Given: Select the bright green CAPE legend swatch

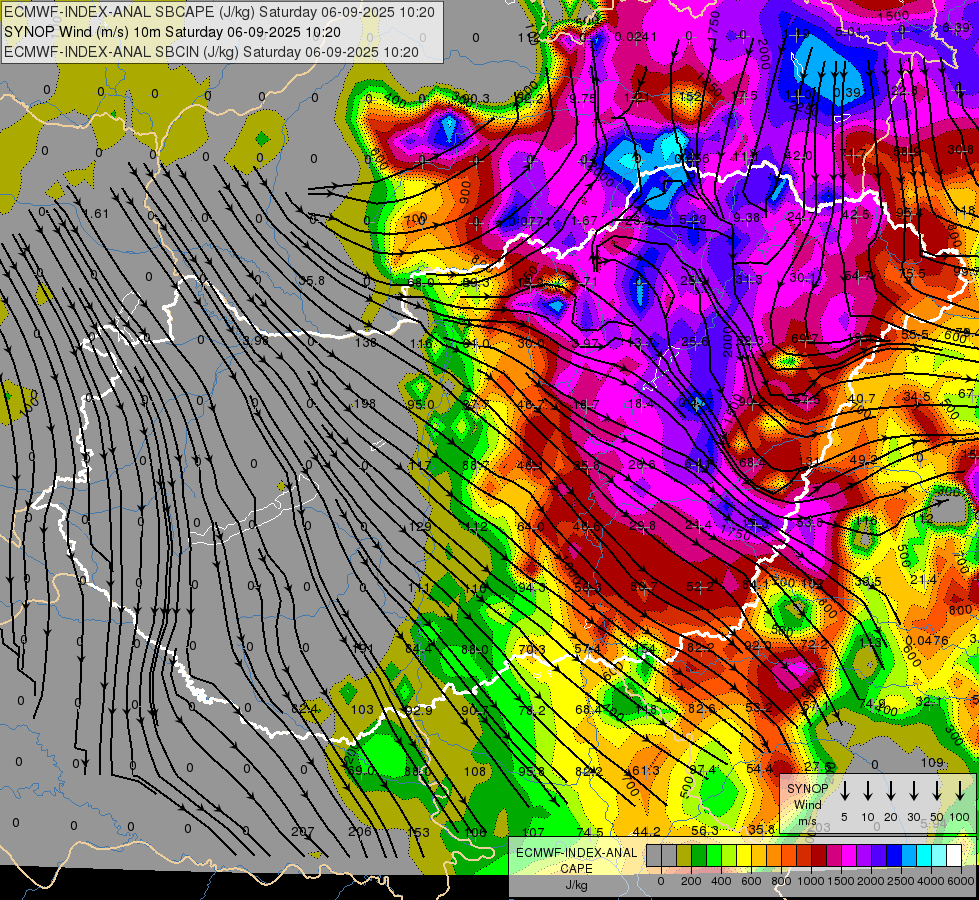Looking at the screenshot, I should [714, 855].
